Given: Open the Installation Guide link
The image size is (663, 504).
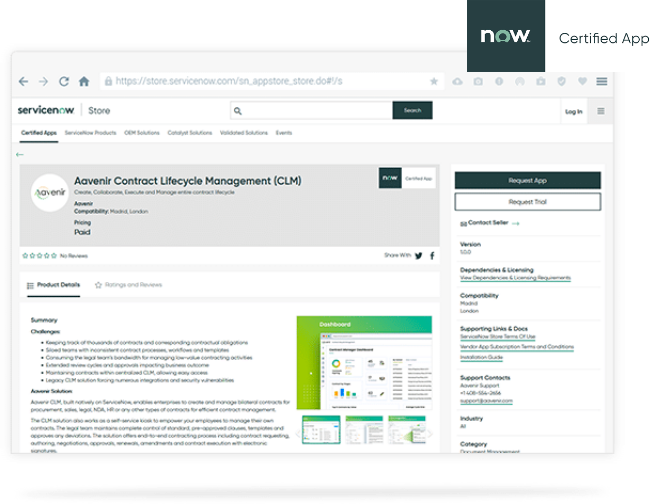Looking at the screenshot, I should 481,357.
